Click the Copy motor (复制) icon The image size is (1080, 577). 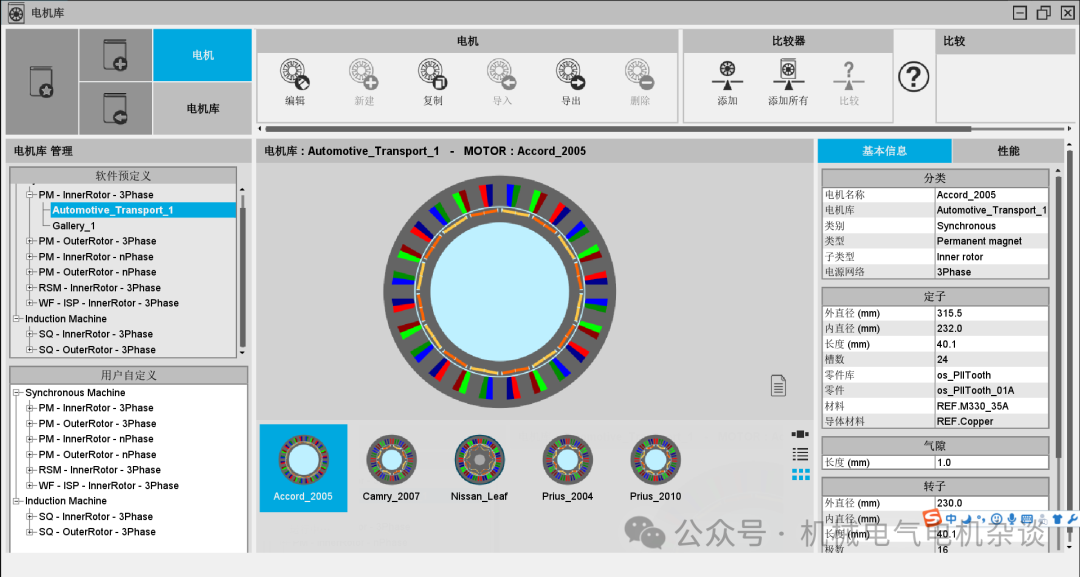tap(433, 74)
